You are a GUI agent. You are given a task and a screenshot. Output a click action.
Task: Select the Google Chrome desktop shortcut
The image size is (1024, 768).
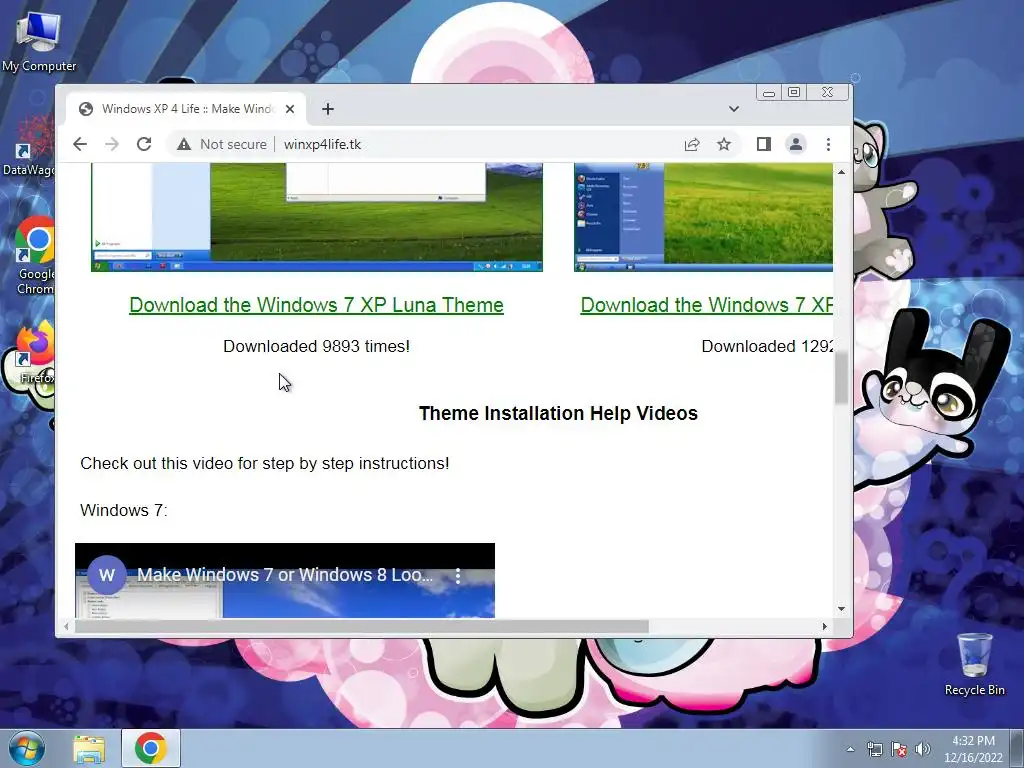36,256
